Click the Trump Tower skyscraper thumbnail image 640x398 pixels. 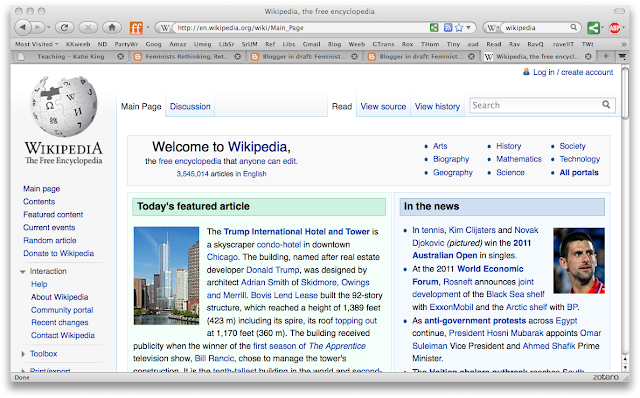(166, 276)
